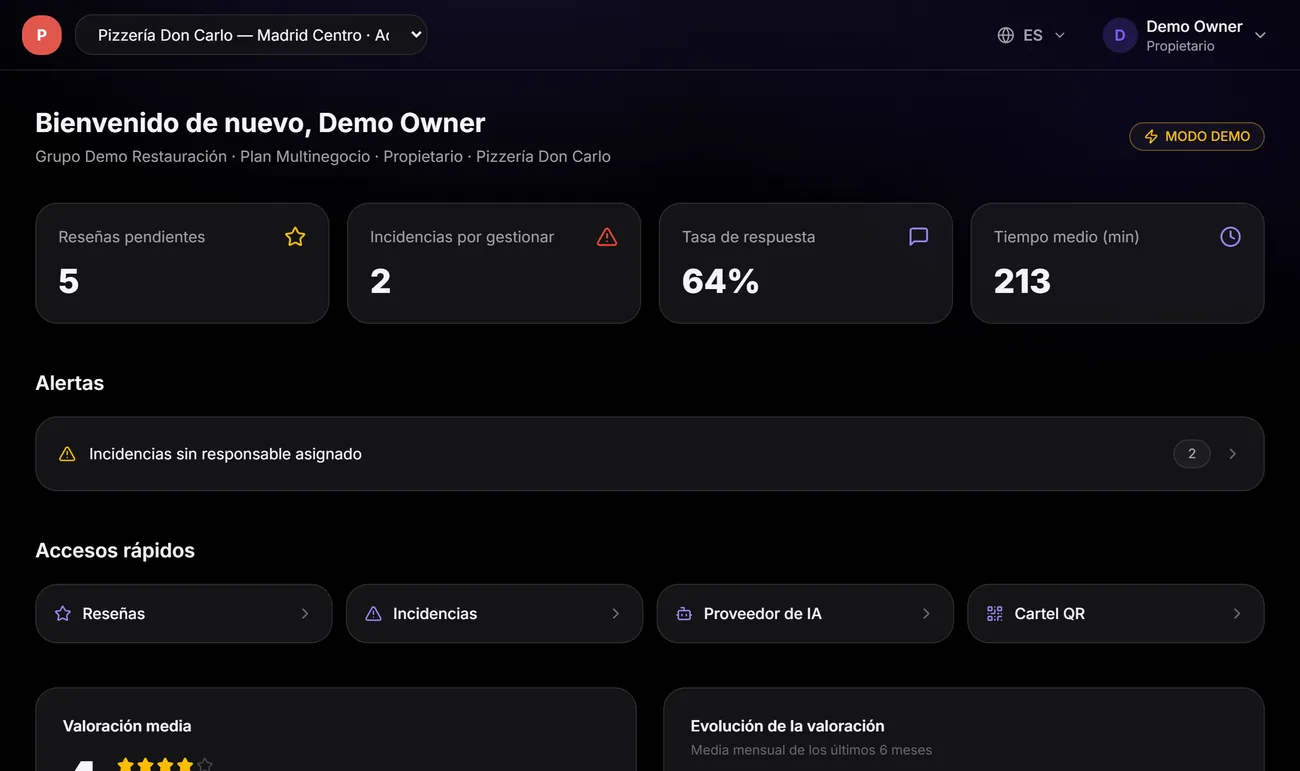This screenshot has width=1300, height=771.
Task: Click the chat bubble icon on Tasa de respuesta
Action: (919, 237)
